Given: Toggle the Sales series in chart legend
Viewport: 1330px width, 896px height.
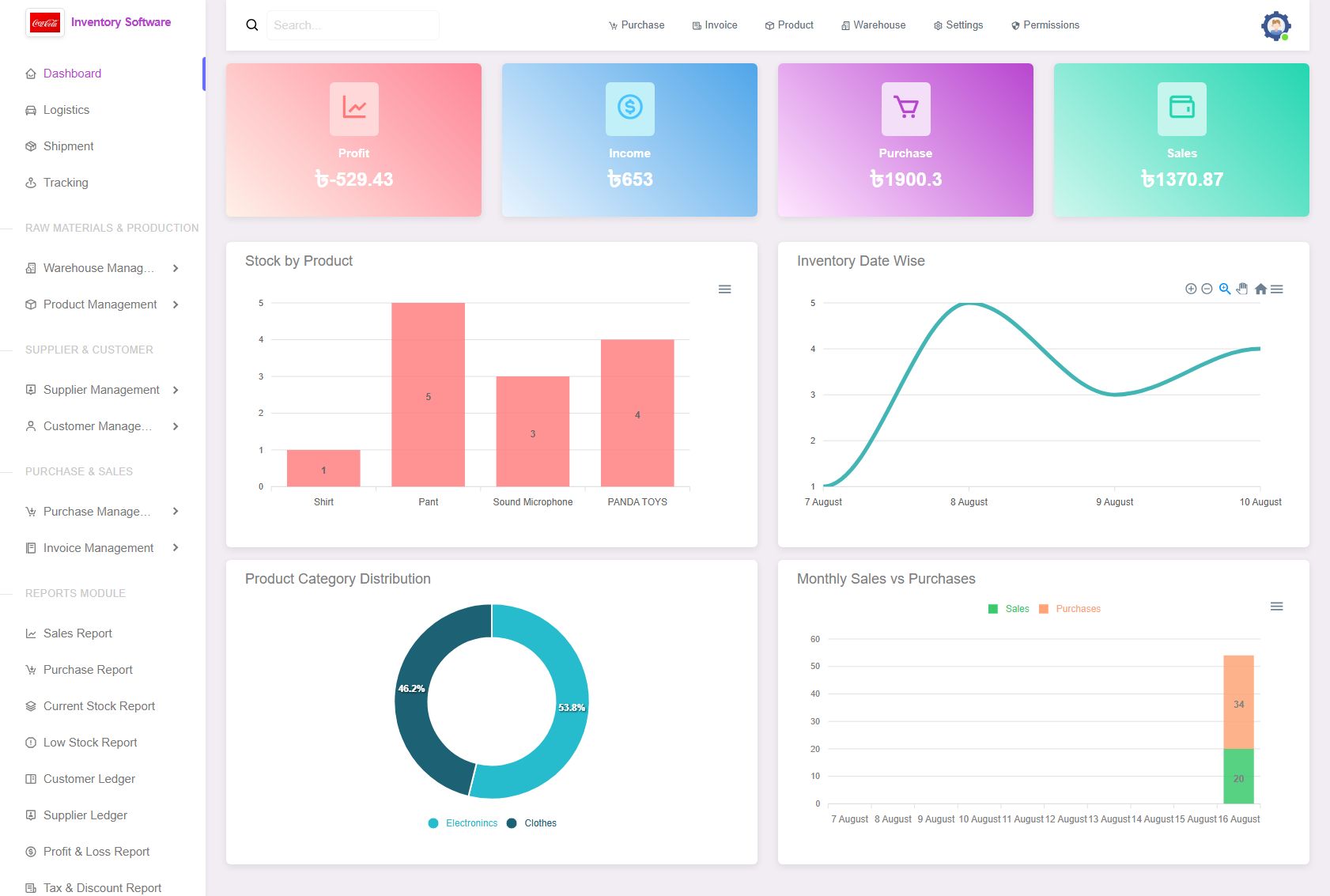Looking at the screenshot, I should click(1009, 609).
